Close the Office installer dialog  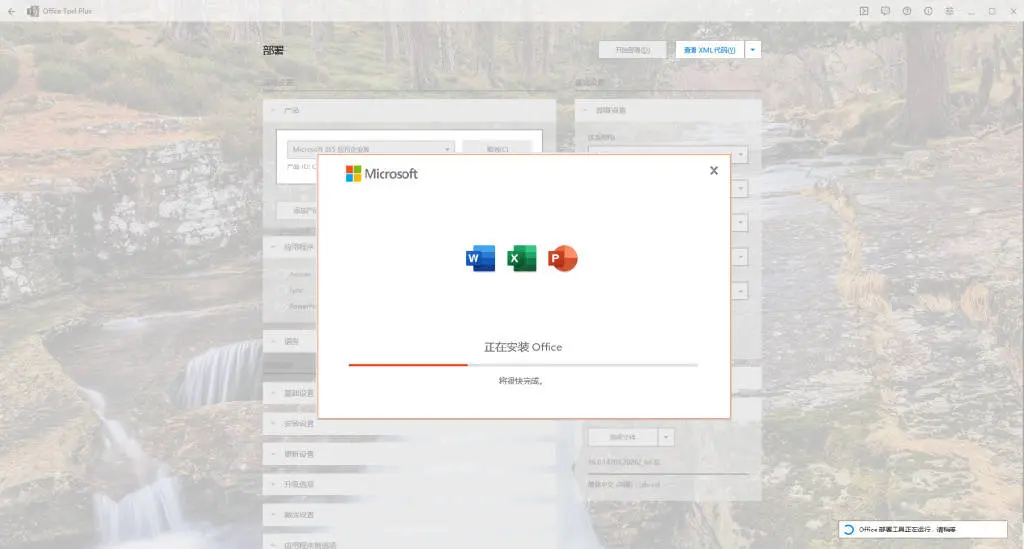pyautogui.click(x=714, y=170)
